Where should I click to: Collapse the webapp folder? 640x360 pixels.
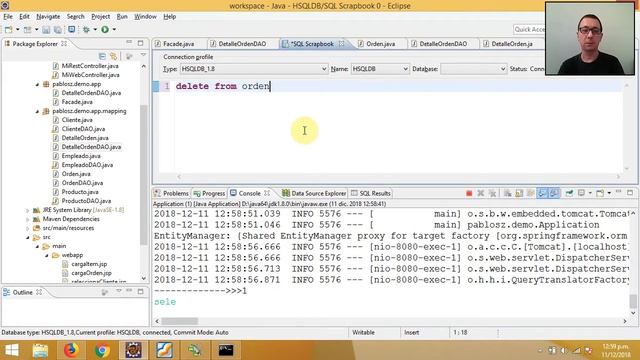pos(47,255)
